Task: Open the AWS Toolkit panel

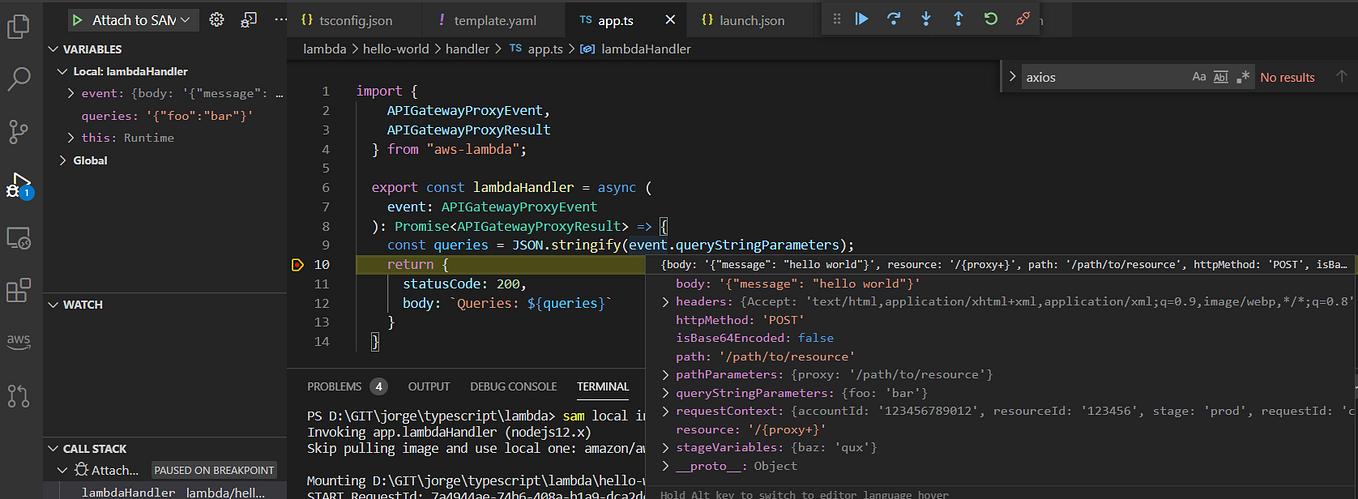Action: click(19, 342)
